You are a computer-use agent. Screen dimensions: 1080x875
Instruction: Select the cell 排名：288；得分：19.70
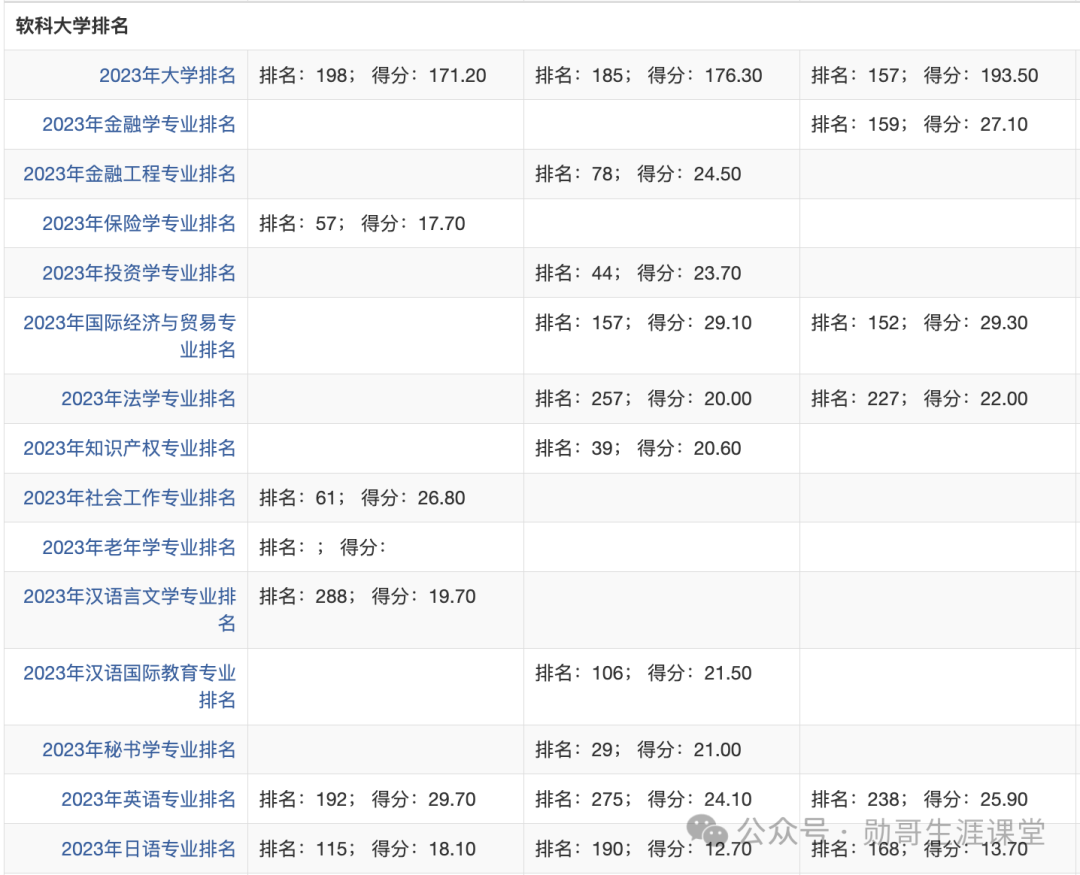click(386, 610)
